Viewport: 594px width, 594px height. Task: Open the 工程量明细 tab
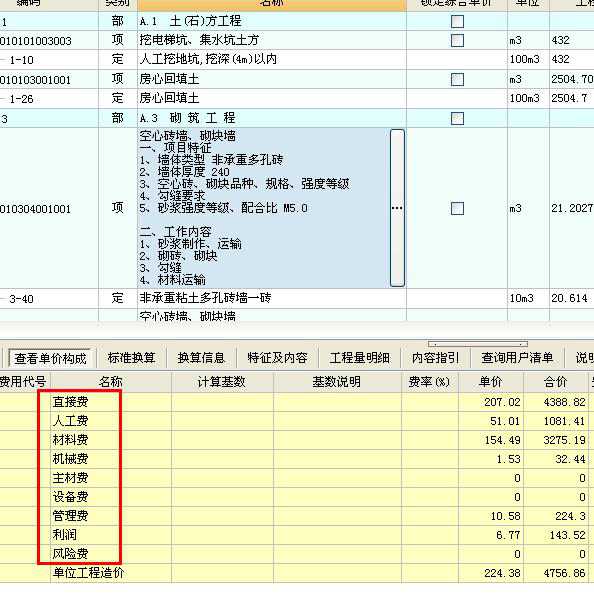[x=360, y=358]
